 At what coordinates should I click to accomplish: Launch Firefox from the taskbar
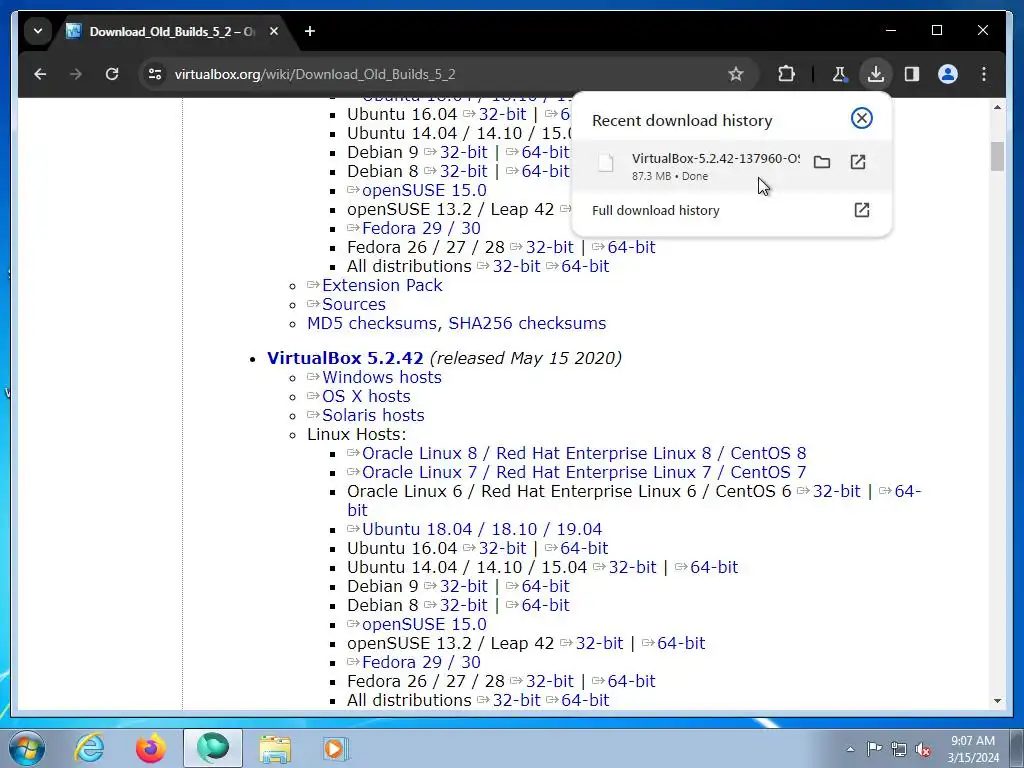pyautogui.click(x=150, y=748)
